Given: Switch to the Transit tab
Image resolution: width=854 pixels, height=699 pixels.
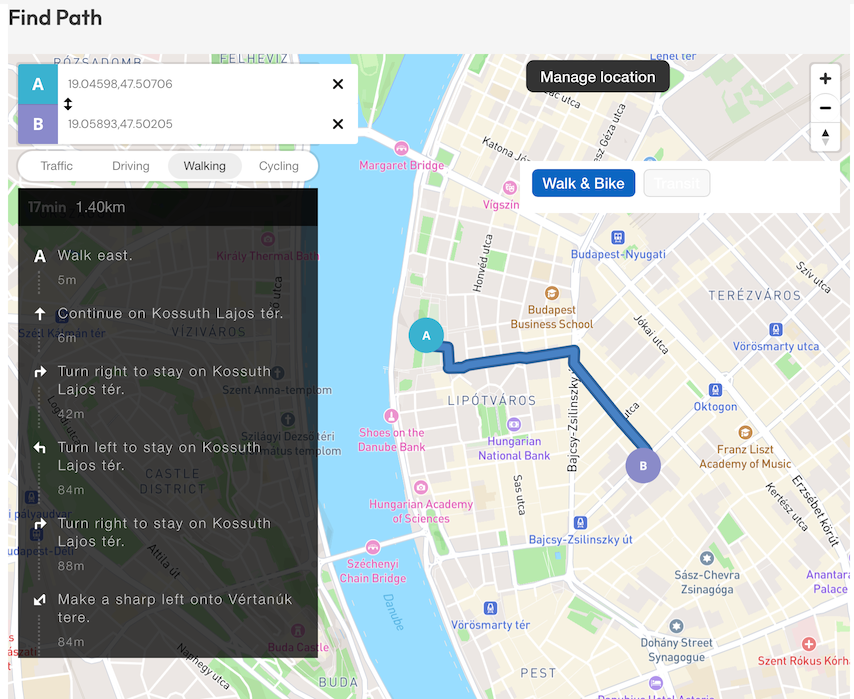Looking at the screenshot, I should (x=677, y=183).
